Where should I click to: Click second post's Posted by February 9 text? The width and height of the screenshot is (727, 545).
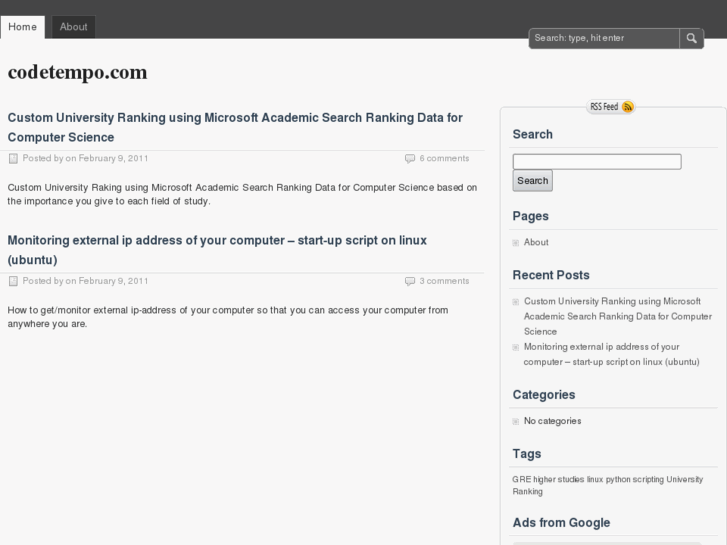pyautogui.click(x=85, y=281)
